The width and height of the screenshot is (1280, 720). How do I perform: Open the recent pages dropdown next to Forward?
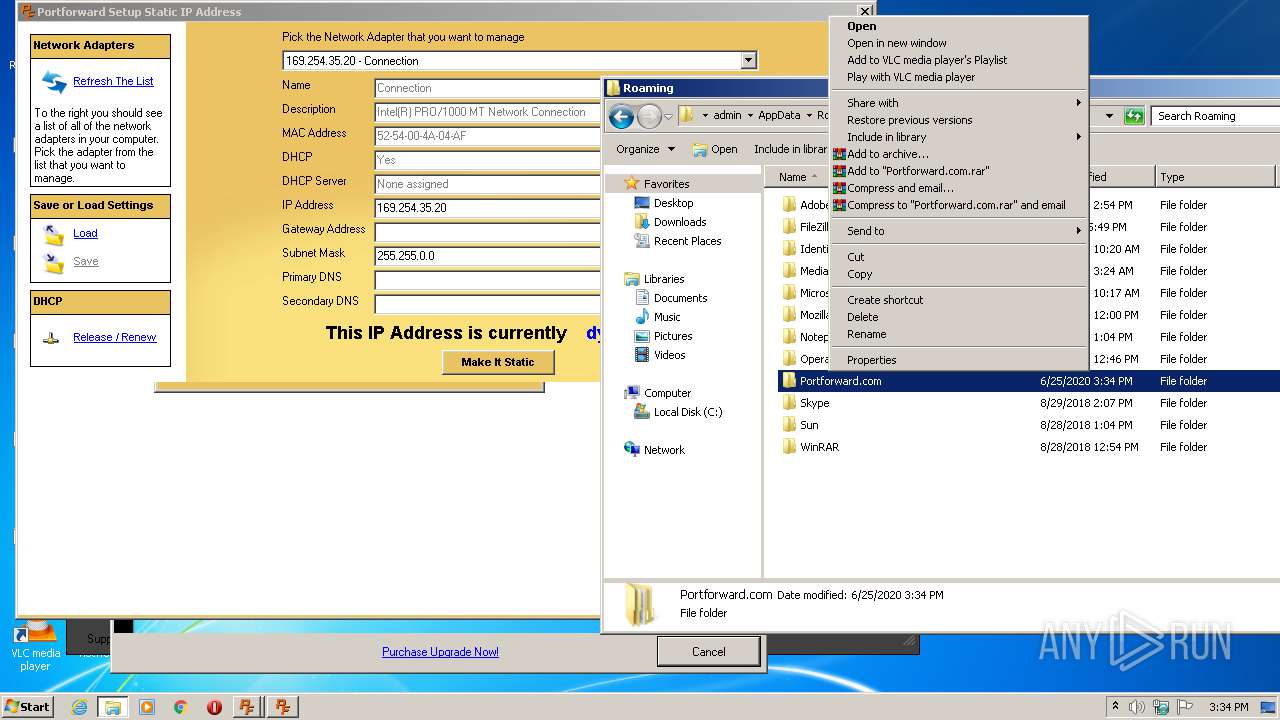[x=668, y=117]
